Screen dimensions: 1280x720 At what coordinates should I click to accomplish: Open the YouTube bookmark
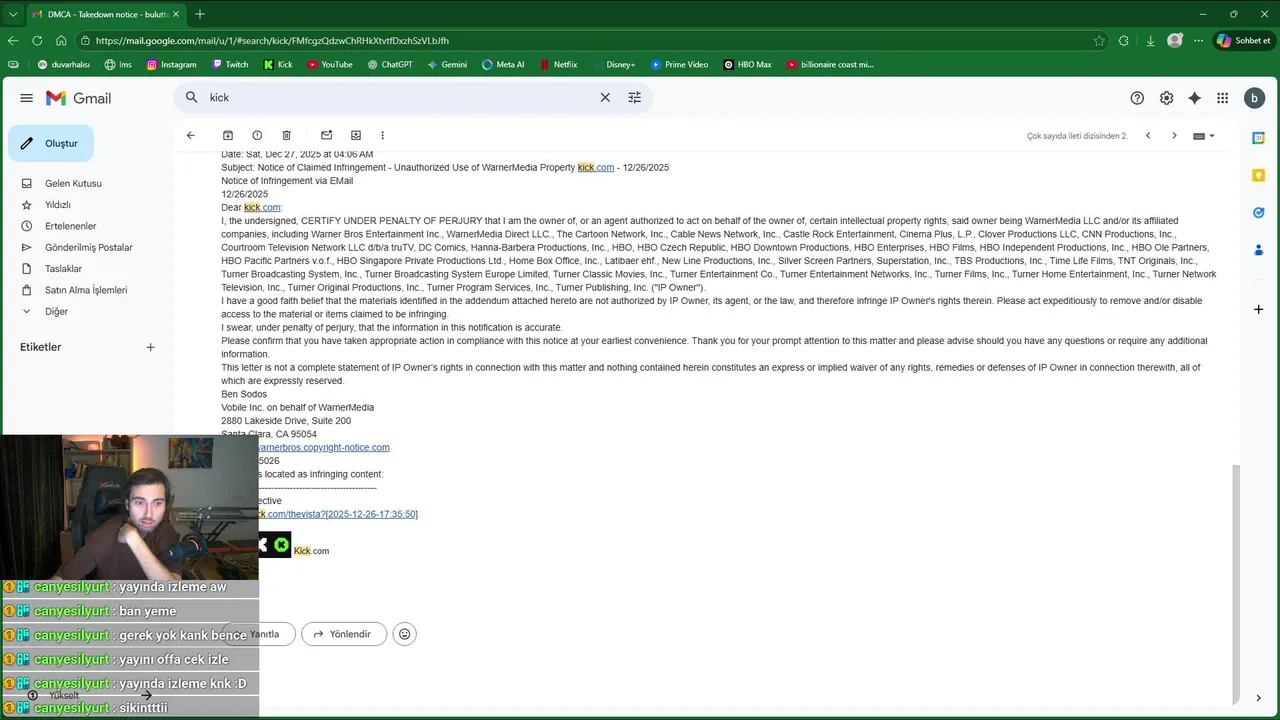click(x=330, y=64)
